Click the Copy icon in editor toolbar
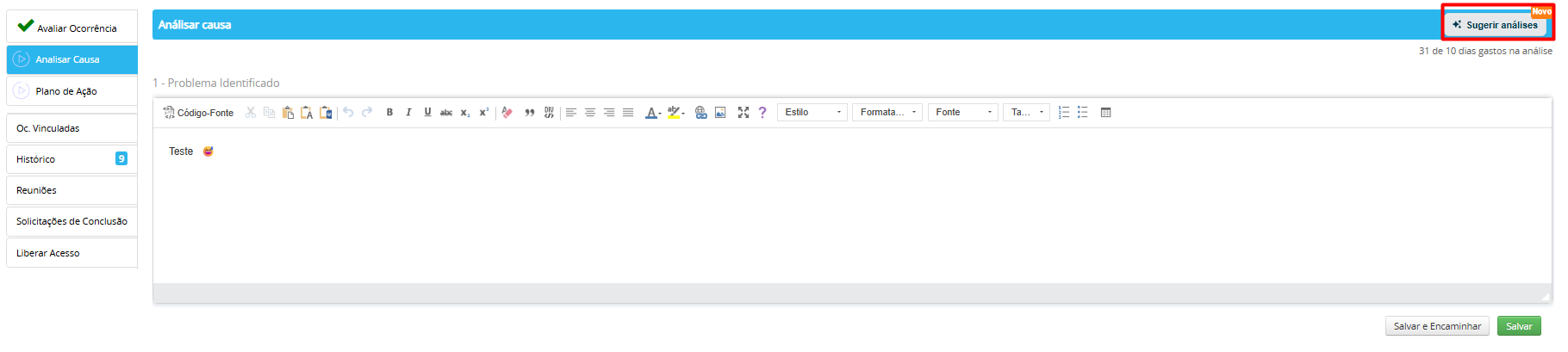The image size is (1568, 352). tap(269, 113)
